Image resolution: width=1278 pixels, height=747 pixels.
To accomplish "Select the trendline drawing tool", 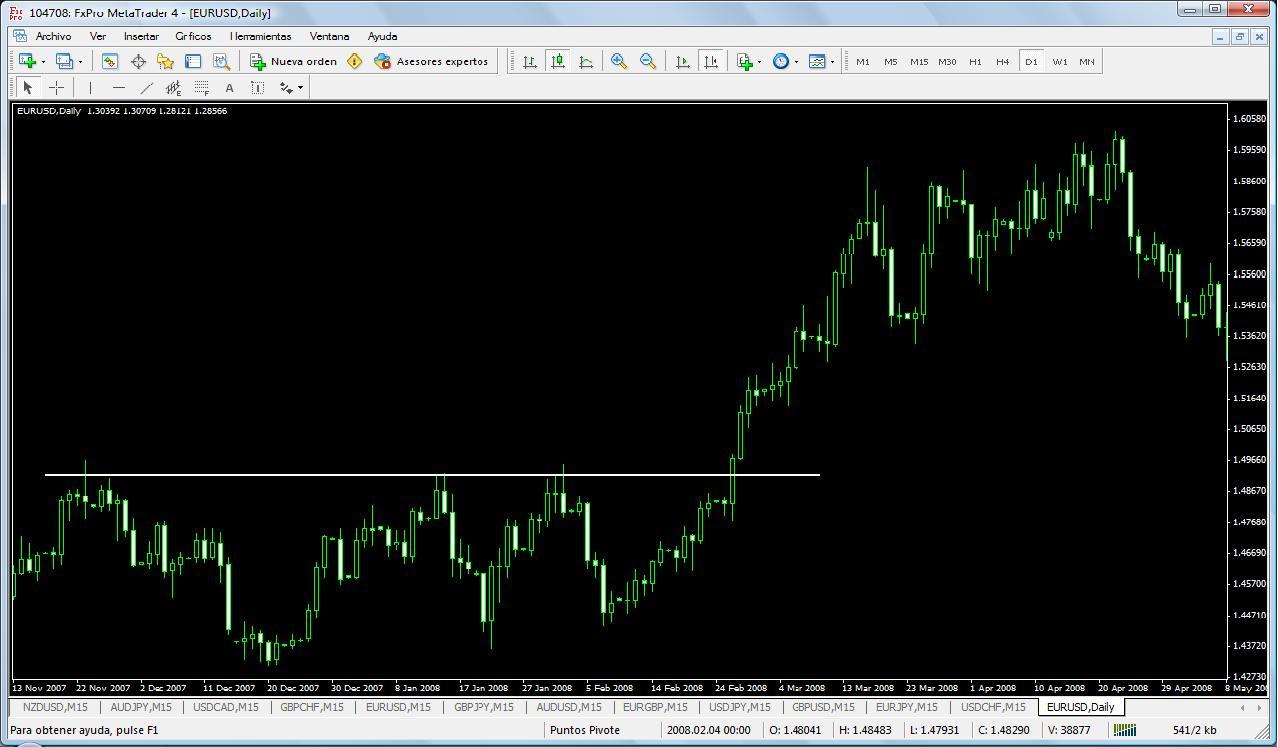I will (x=146, y=87).
